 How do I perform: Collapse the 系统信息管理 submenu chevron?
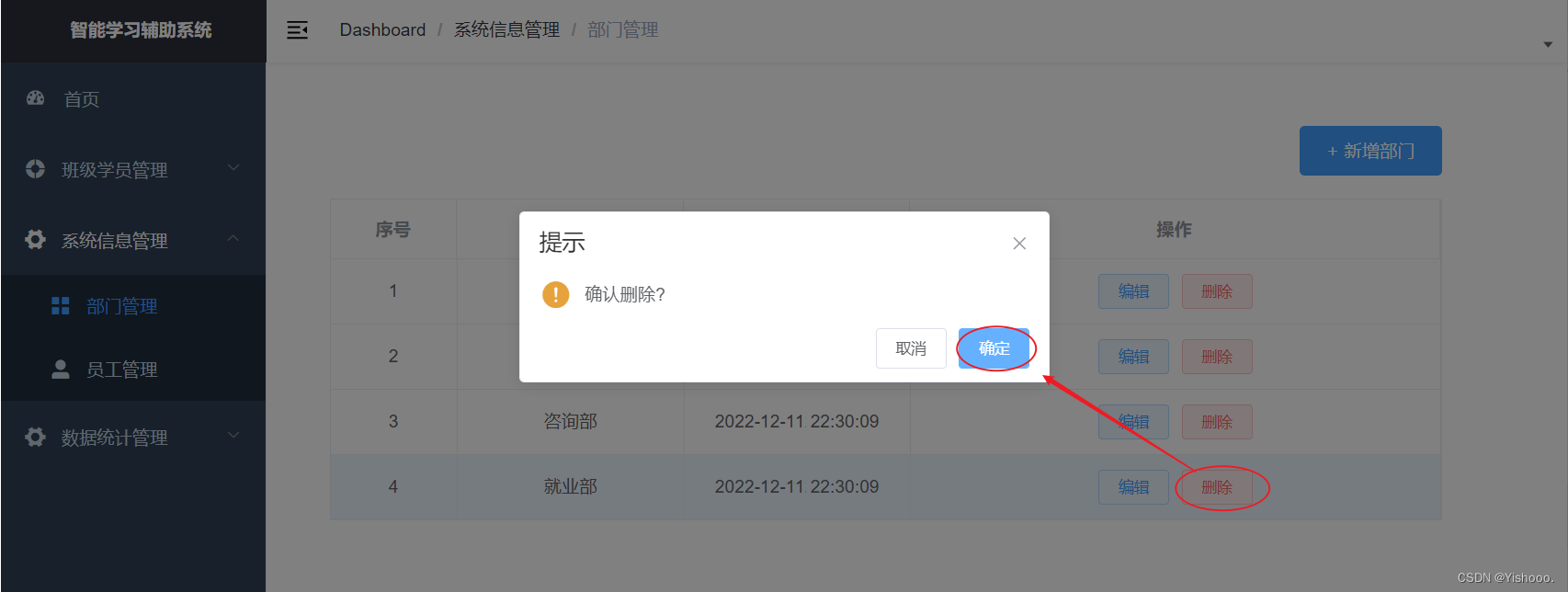pyautogui.click(x=233, y=238)
